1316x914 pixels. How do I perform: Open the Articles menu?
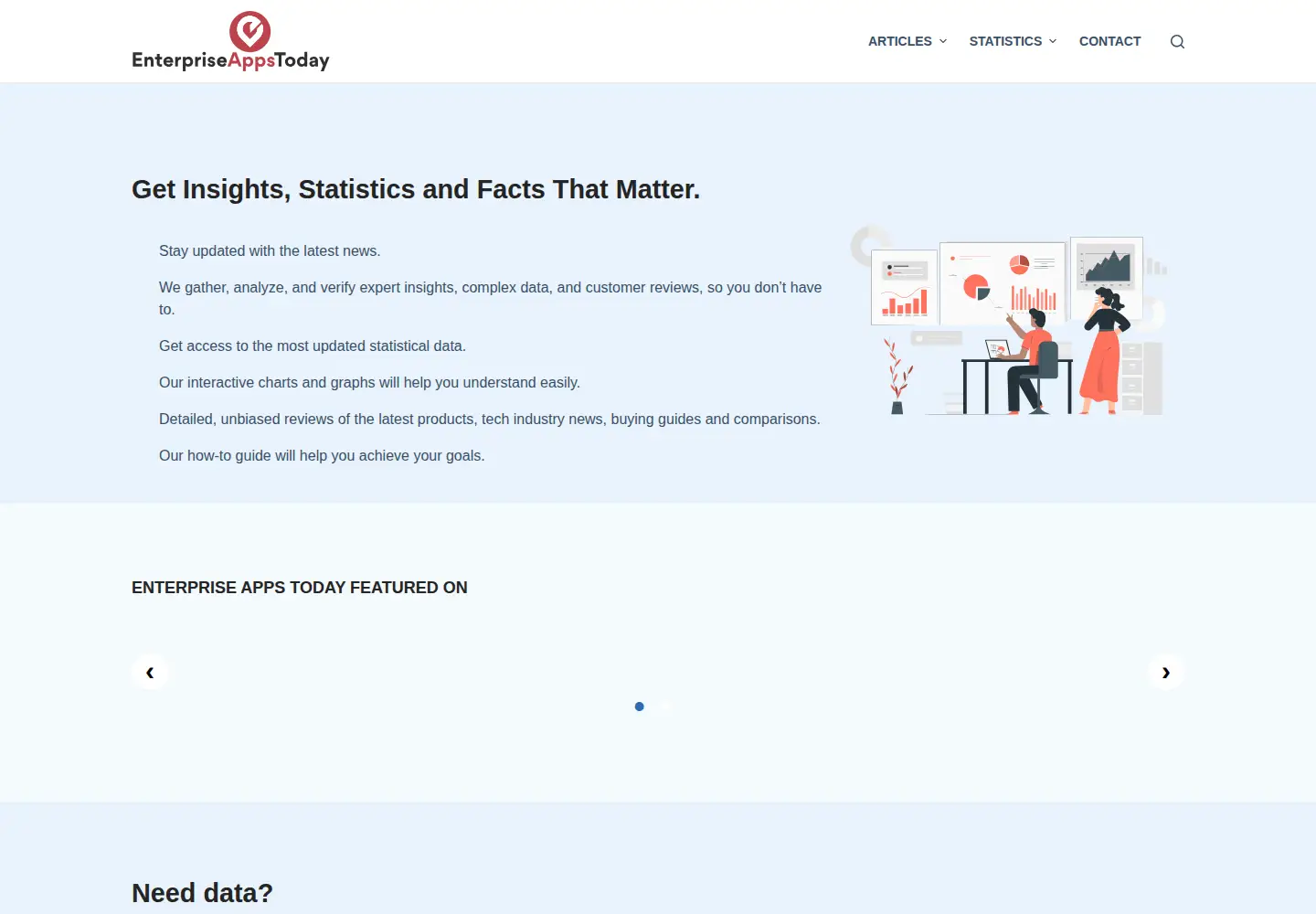coord(900,41)
